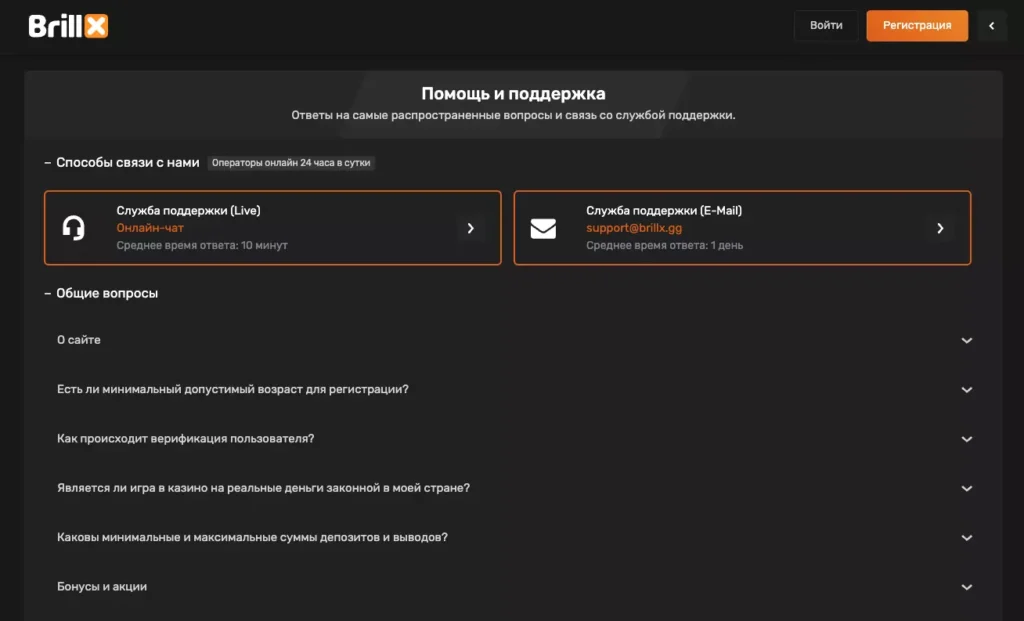The width and height of the screenshot is (1024, 621).
Task: Expand the casino legality question
Action: coord(263,488)
